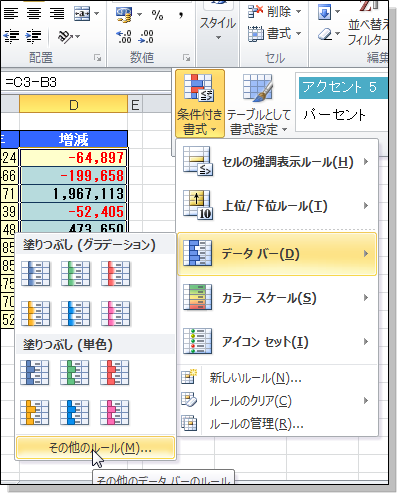Viewport: 397px width, 493px height.
Task: Click the 増減 header cell
Action: pyautogui.click(x=73, y=139)
